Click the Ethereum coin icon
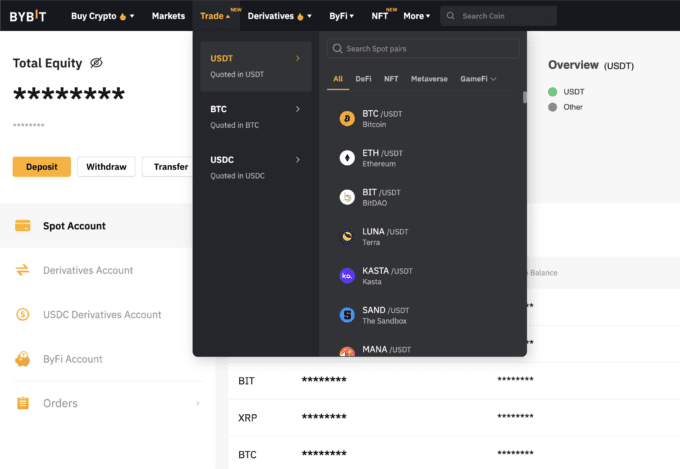 [x=347, y=158]
